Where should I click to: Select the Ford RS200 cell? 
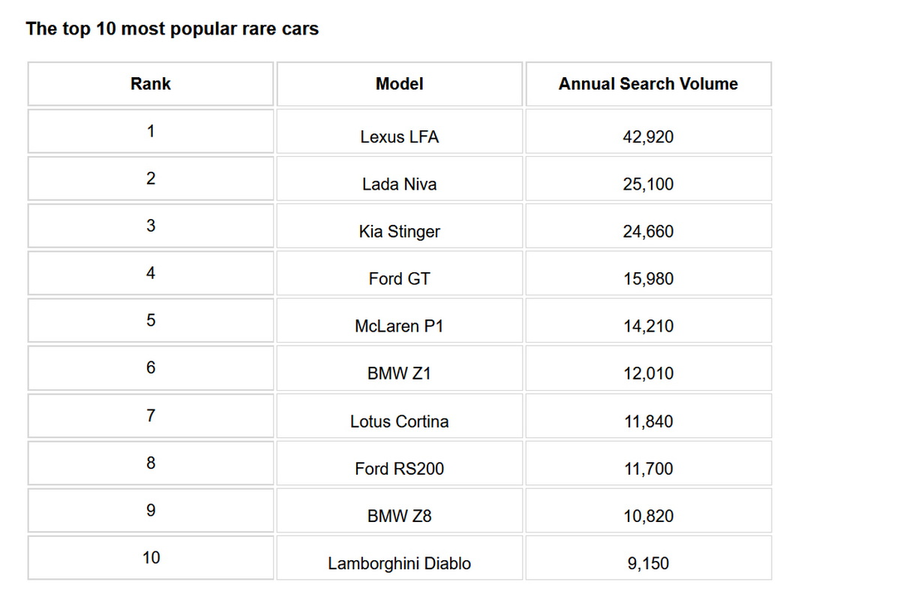(399, 468)
